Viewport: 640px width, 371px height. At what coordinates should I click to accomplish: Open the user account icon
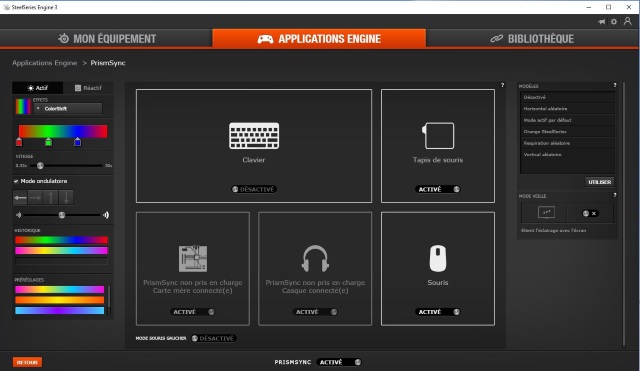pos(627,21)
